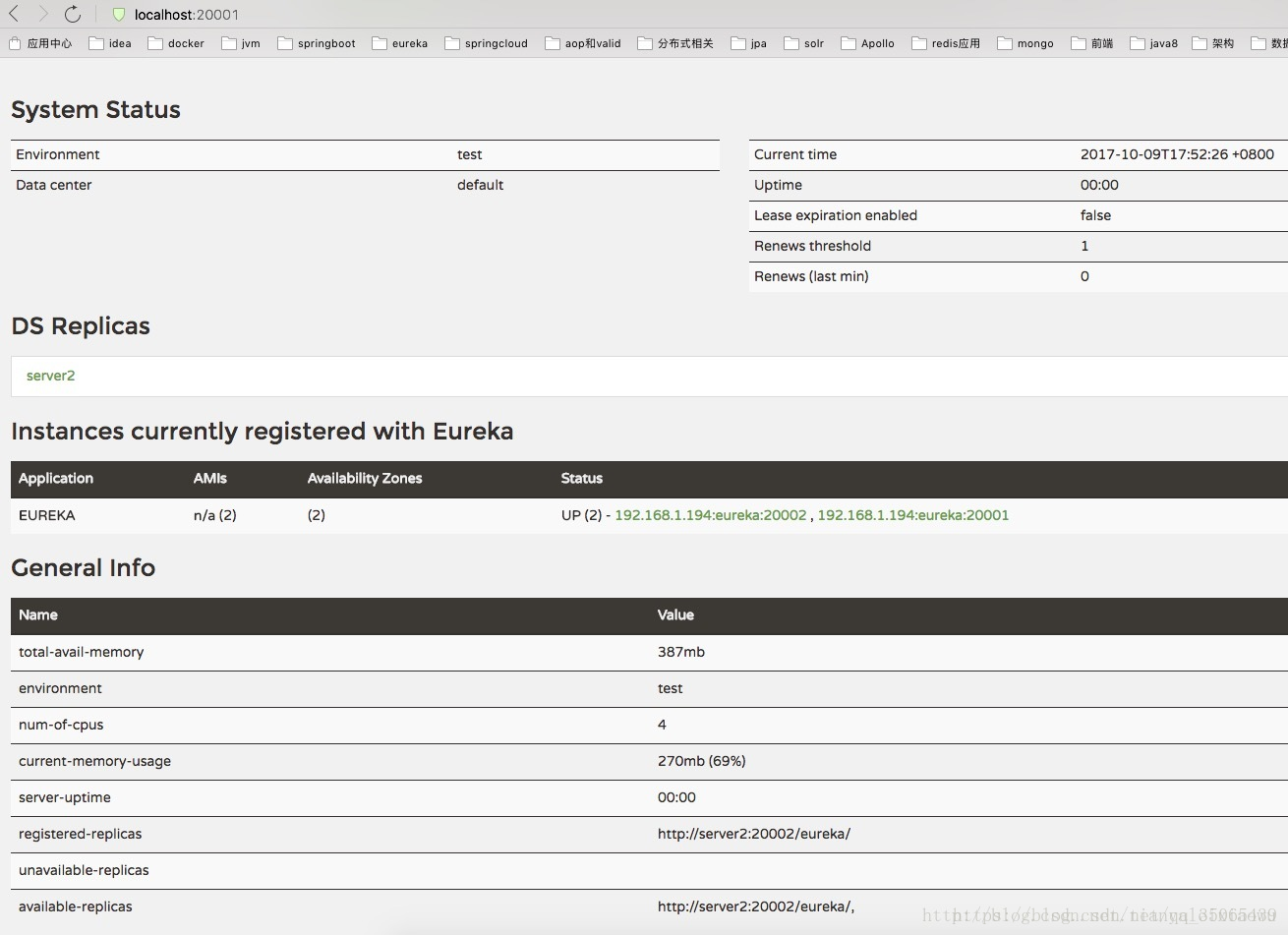Click the Value column header in General Info

click(x=675, y=615)
